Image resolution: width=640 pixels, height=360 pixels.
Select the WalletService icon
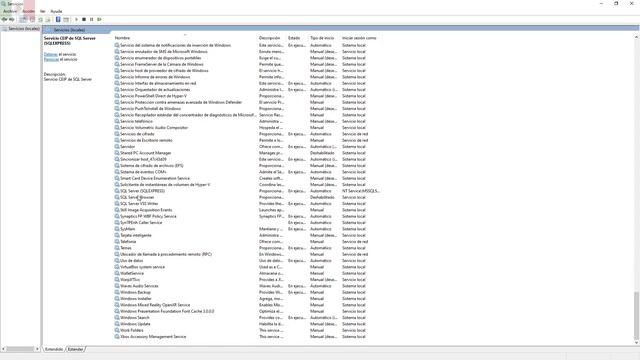[x=117, y=273]
